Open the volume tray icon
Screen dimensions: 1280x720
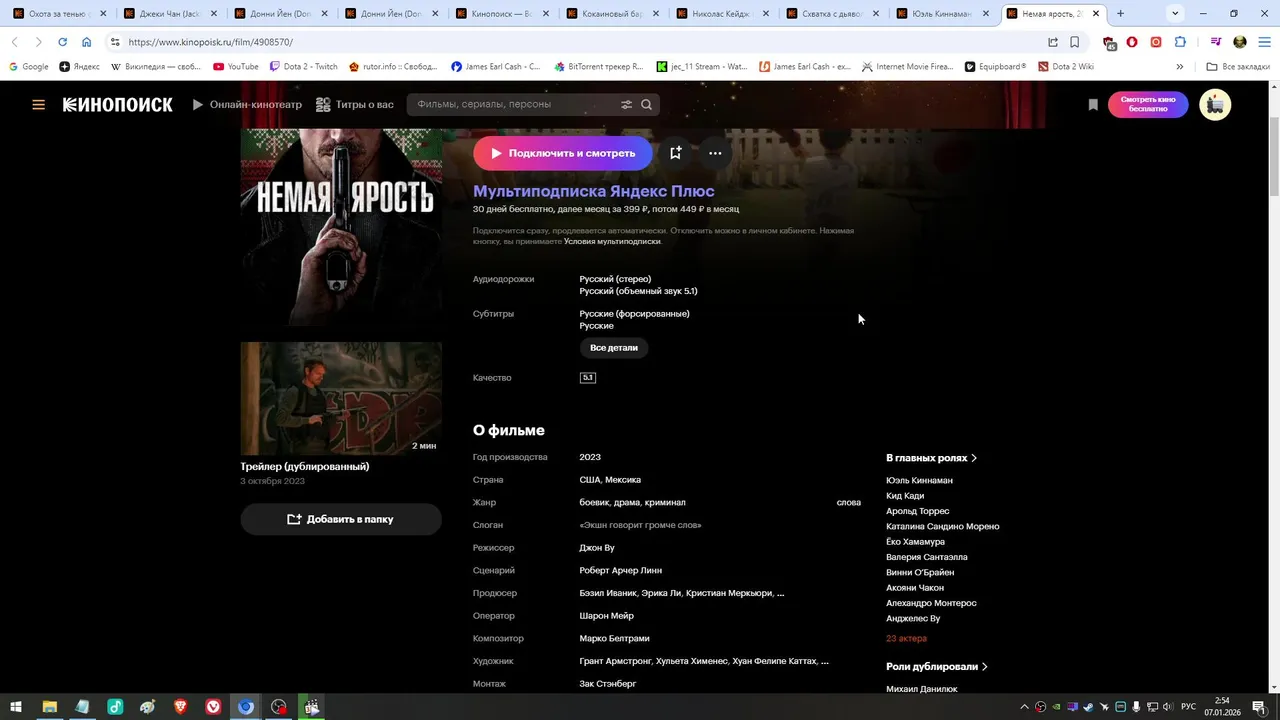(x=1168, y=707)
